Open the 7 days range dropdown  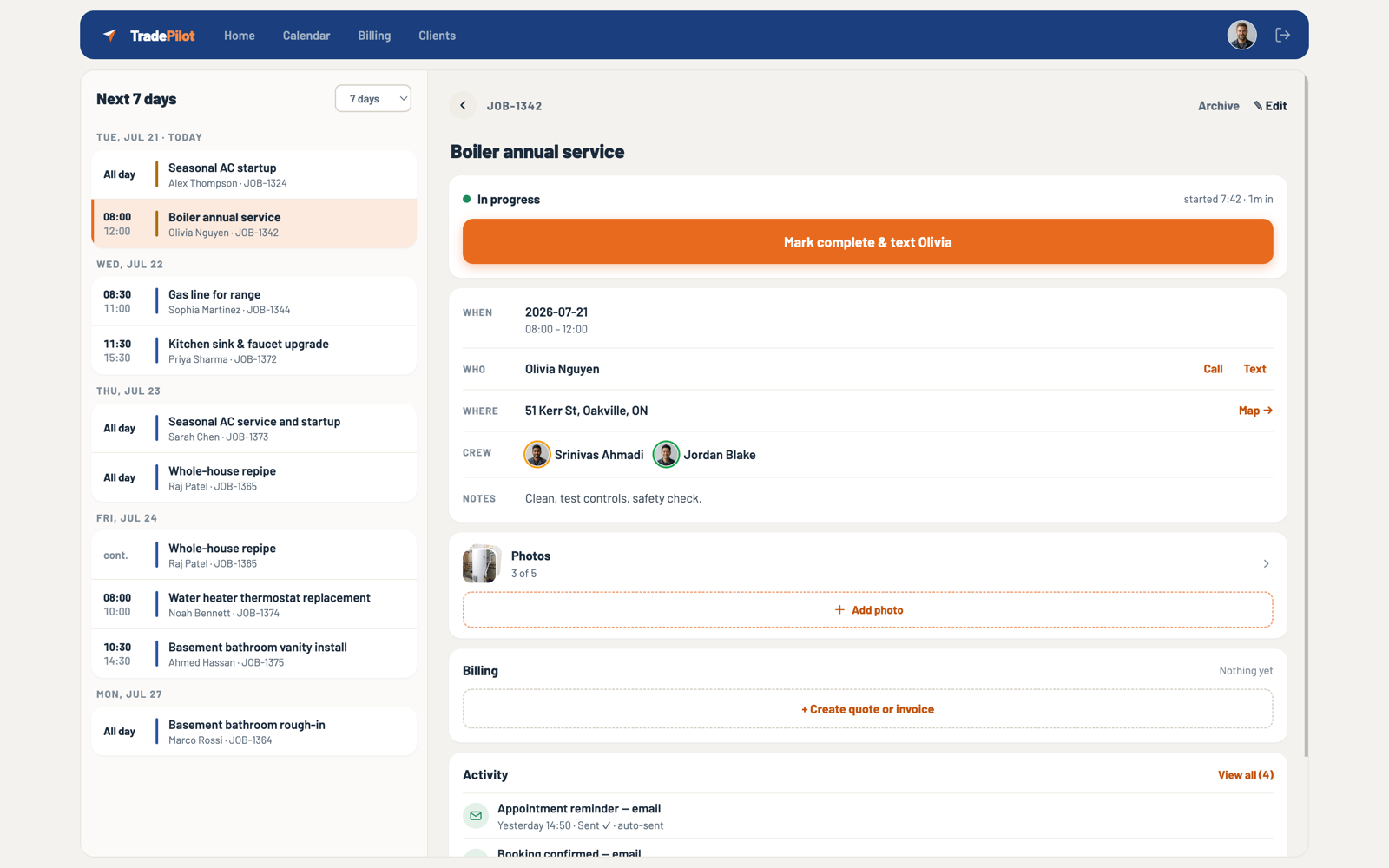tap(373, 99)
